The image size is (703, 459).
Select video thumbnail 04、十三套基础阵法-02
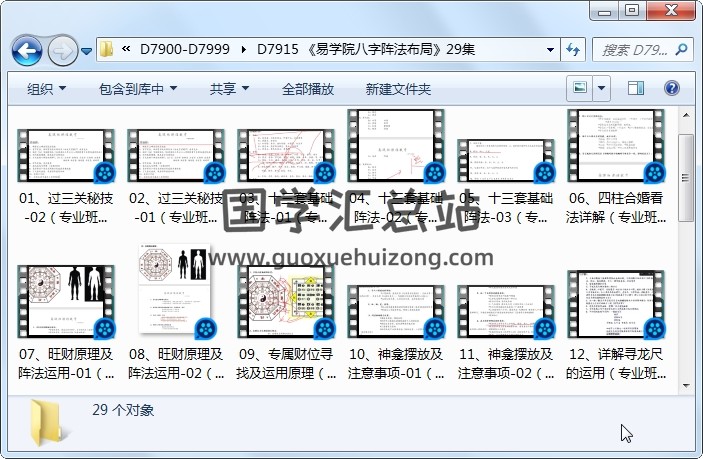click(396, 146)
